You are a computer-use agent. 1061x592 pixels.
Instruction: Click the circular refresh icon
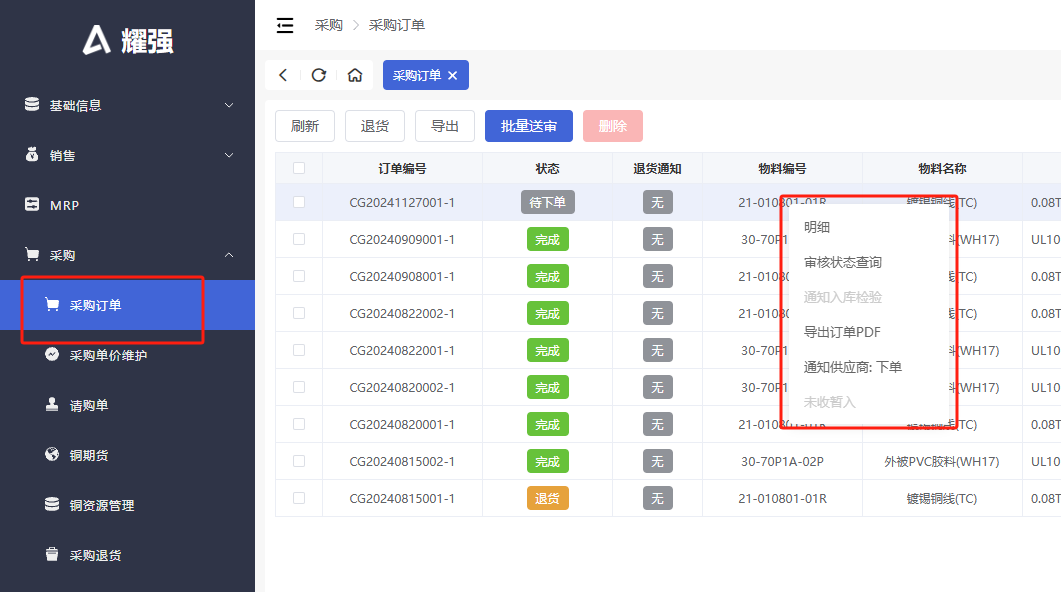pyautogui.click(x=319, y=75)
